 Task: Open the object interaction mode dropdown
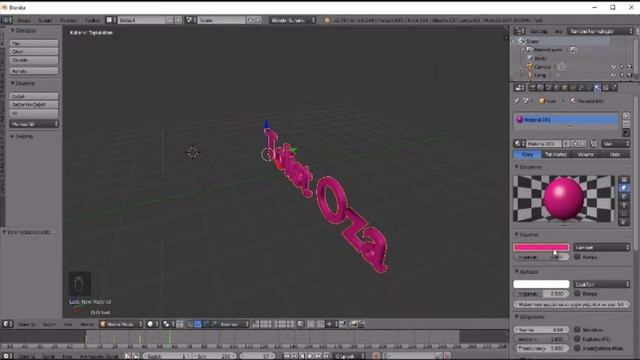click(121, 324)
